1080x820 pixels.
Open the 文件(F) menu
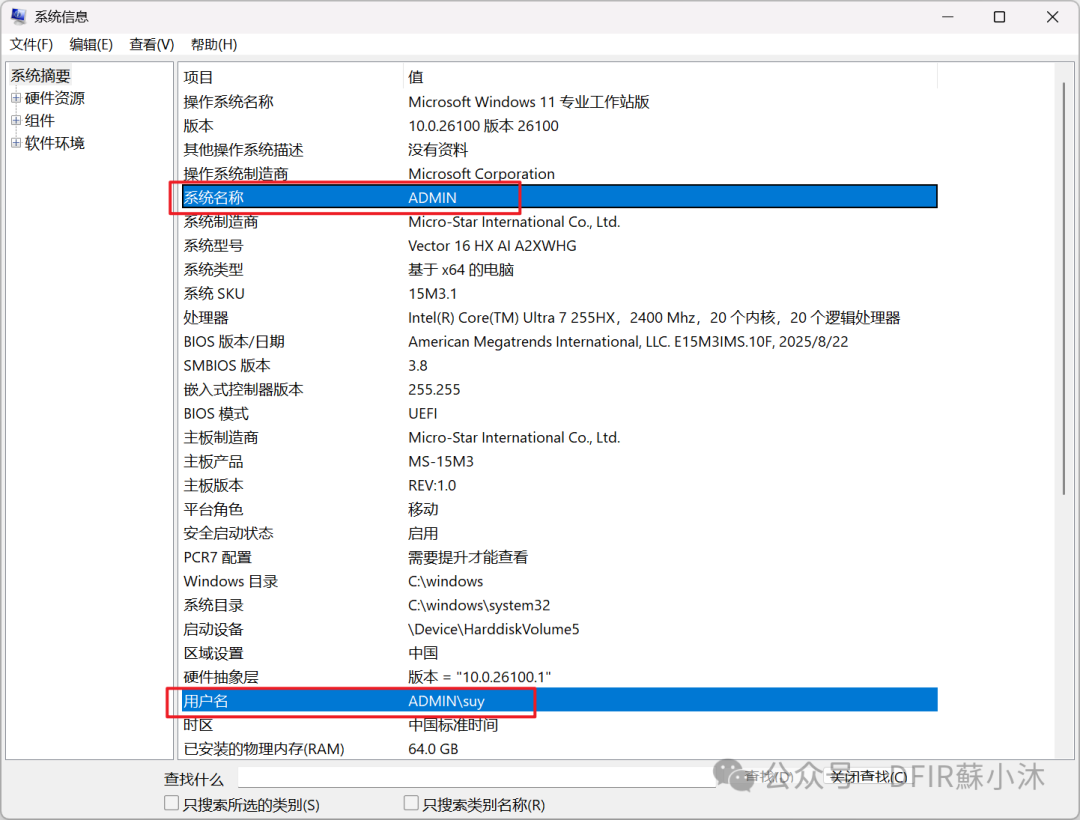point(31,44)
